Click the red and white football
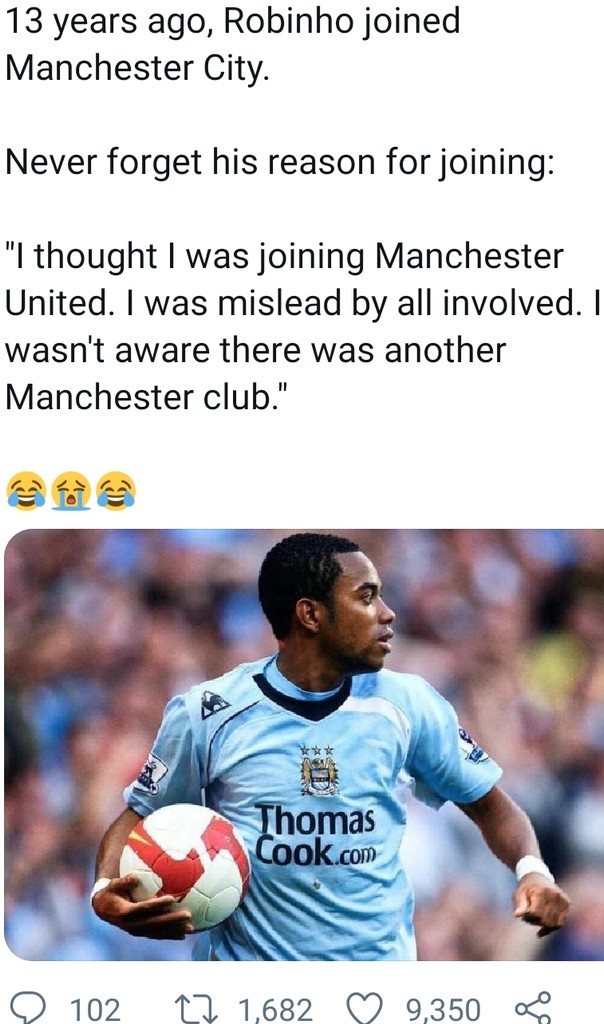The height and width of the screenshot is (1024, 604). point(185,867)
